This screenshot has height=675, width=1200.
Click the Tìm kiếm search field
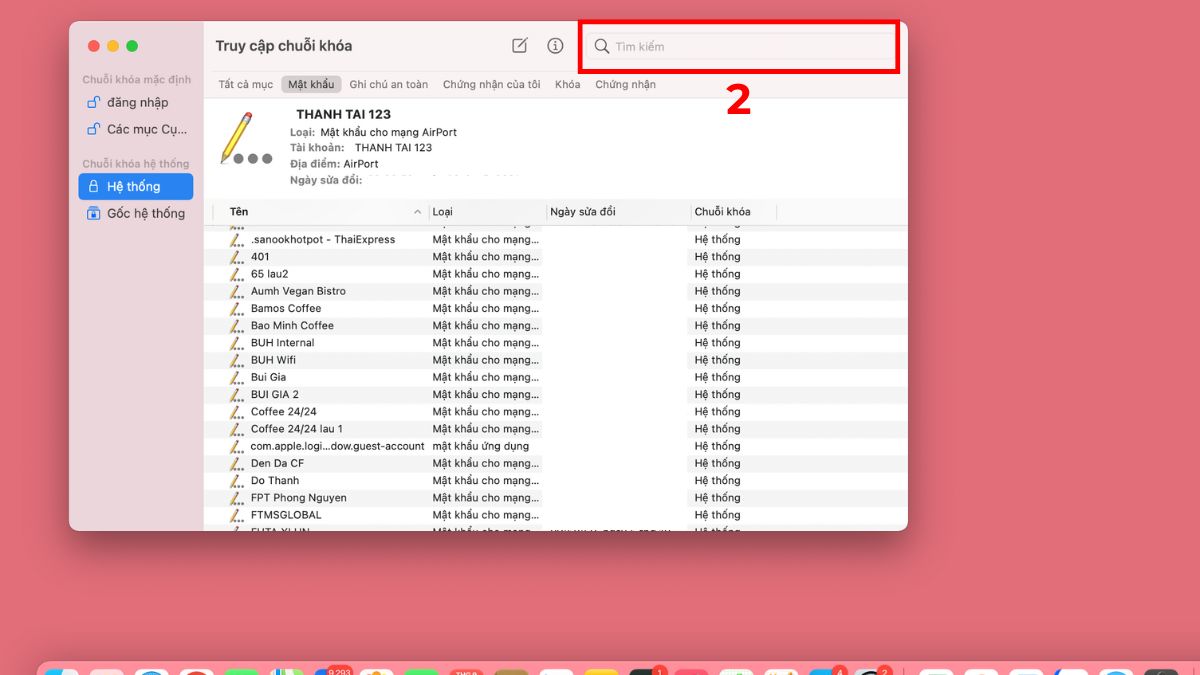[738, 46]
